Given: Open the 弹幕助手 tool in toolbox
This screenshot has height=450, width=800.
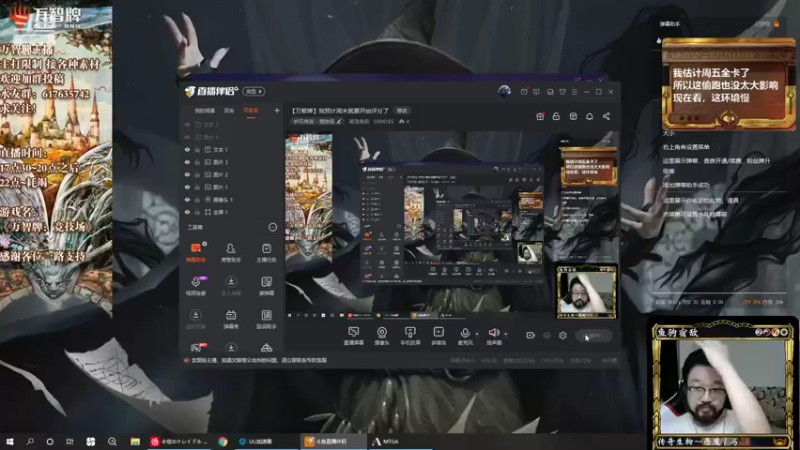Looking at the screenshot, I should (196, 253).
